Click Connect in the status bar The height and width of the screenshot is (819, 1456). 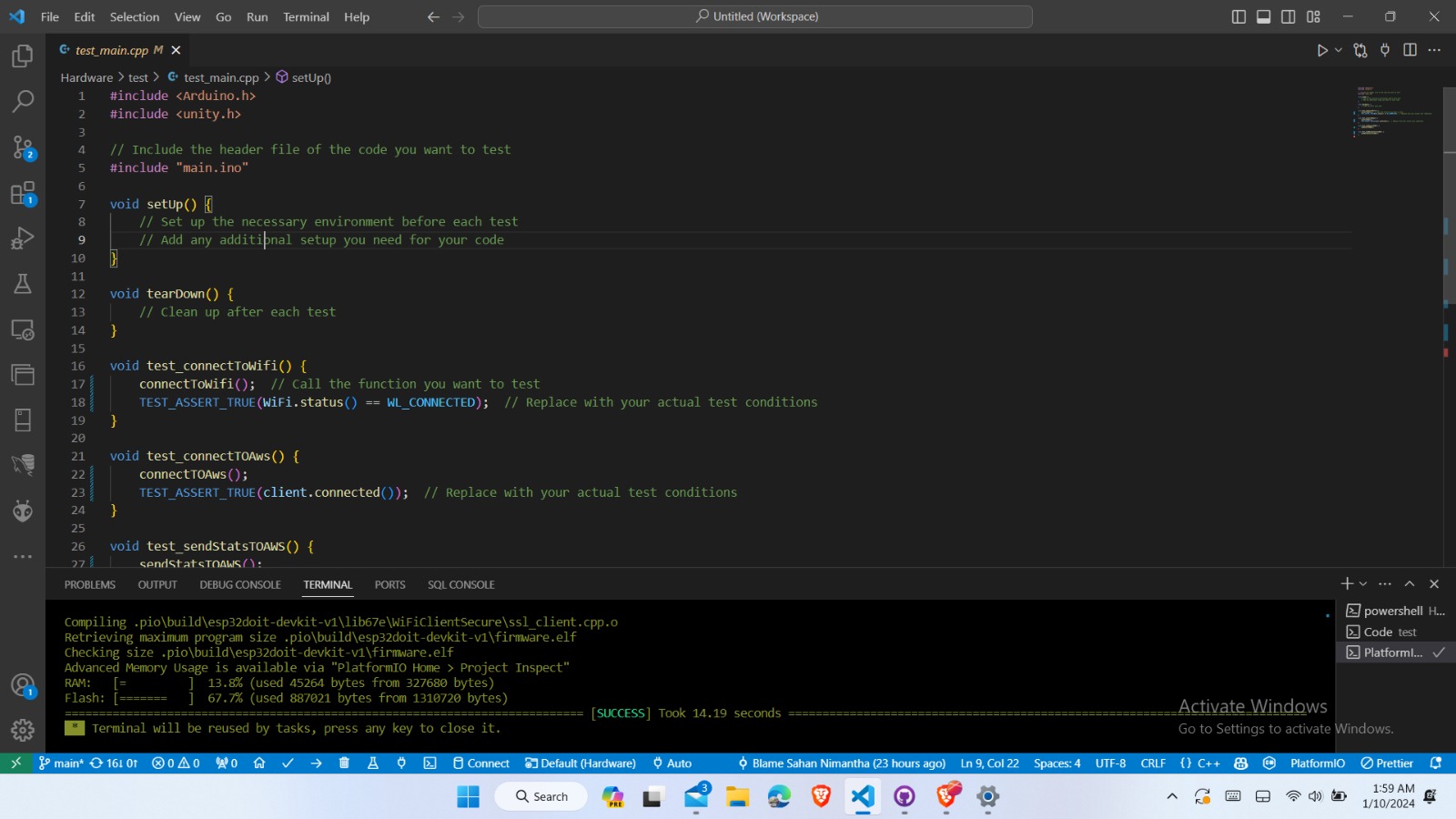point(481,763)
